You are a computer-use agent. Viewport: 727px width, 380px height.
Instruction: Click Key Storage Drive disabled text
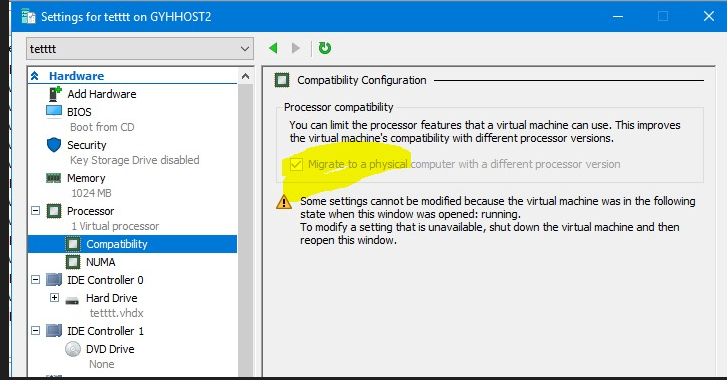tap(134, 160)
